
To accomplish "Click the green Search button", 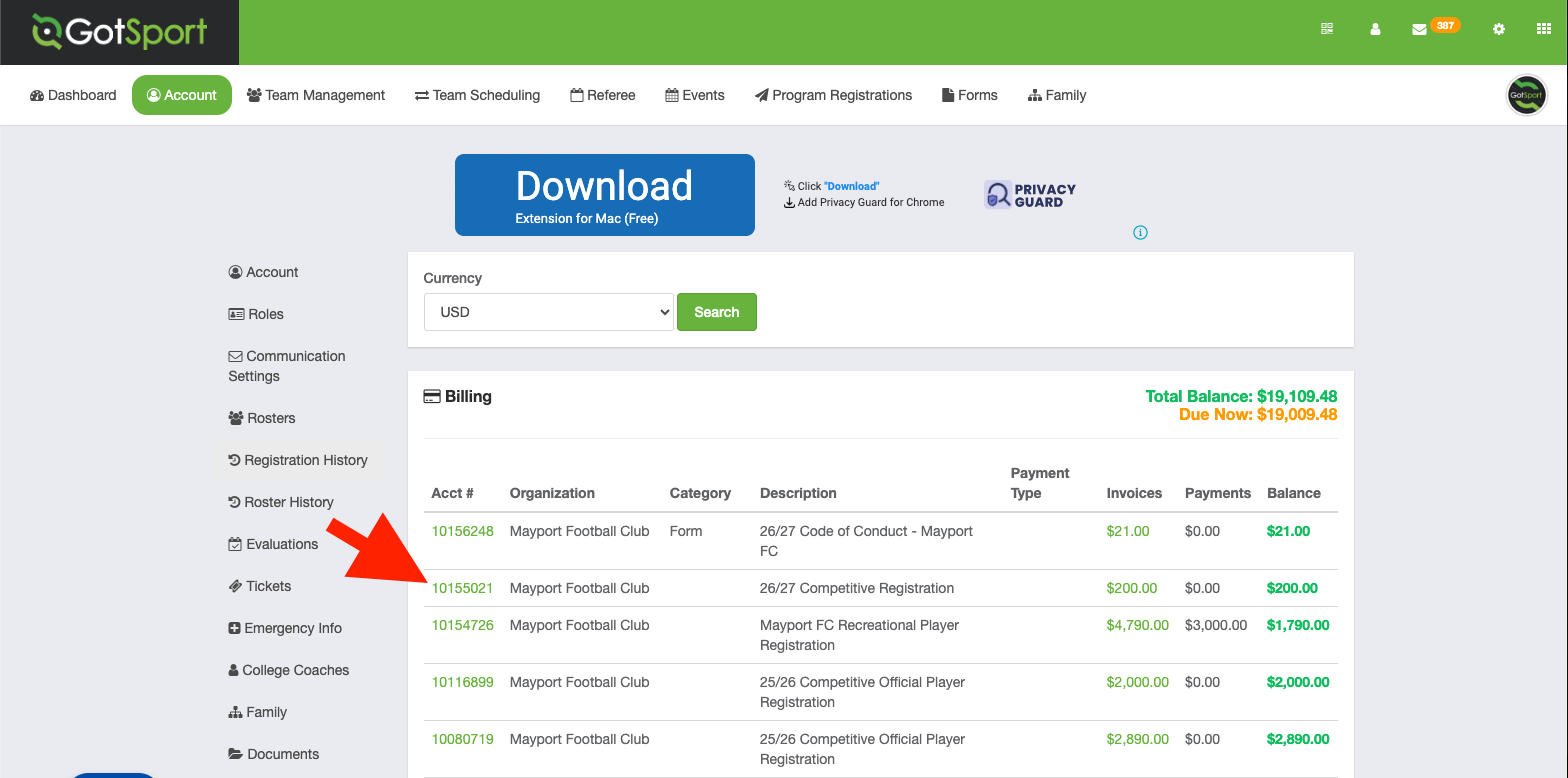I will [717, 312].
